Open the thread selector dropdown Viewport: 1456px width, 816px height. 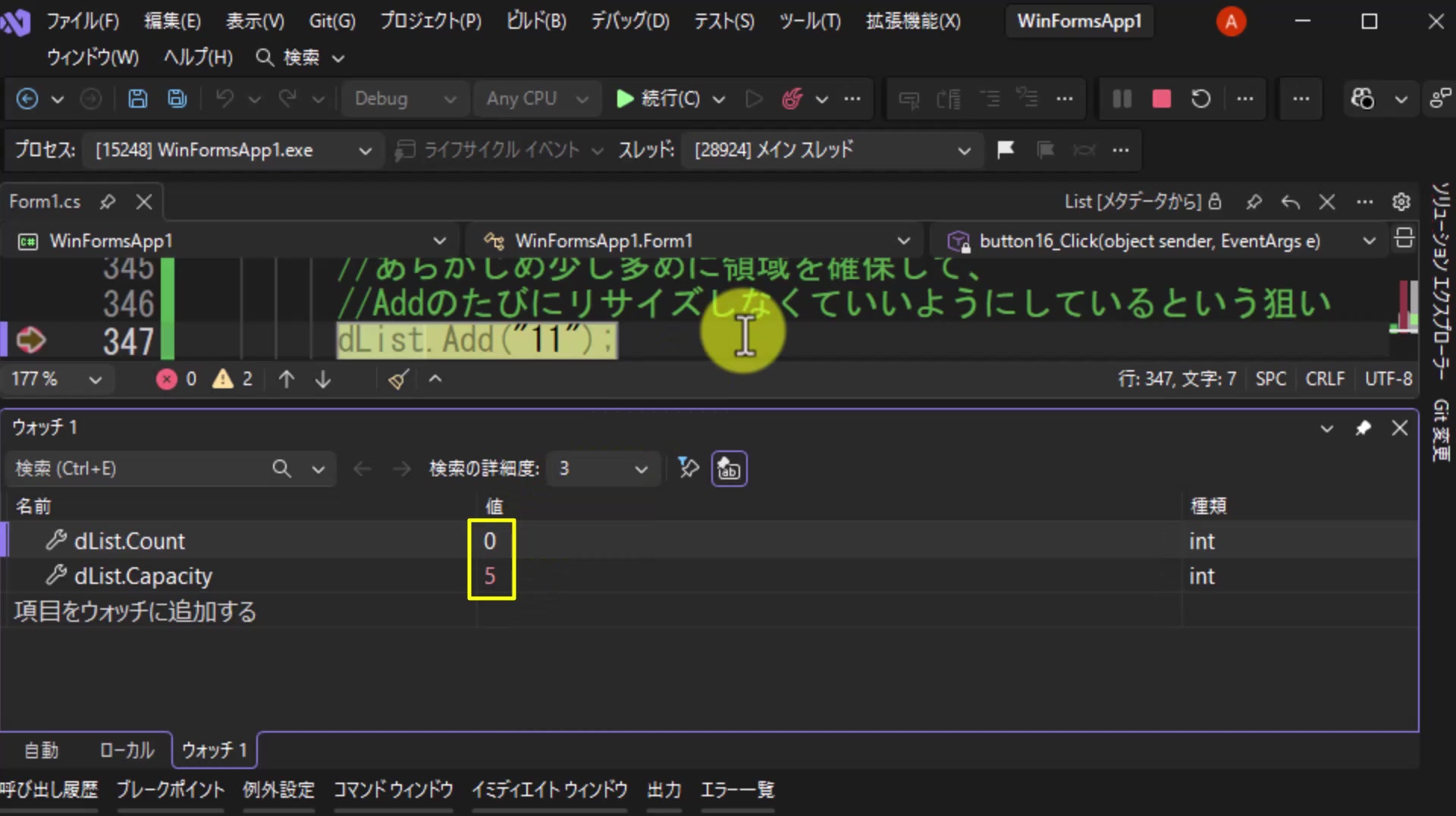pyautogui.click(x=831, y=149)
